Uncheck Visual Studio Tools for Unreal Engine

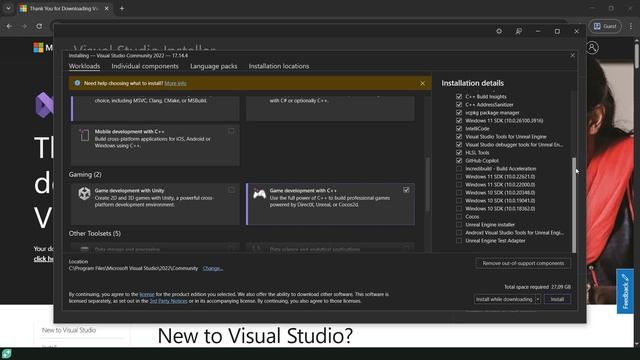pos(459,136)
